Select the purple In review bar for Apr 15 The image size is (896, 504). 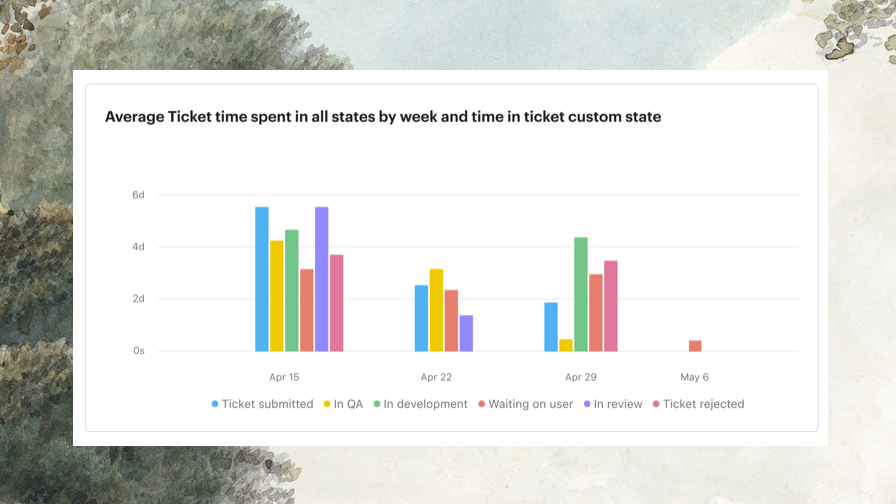click(x=322, y=279)
